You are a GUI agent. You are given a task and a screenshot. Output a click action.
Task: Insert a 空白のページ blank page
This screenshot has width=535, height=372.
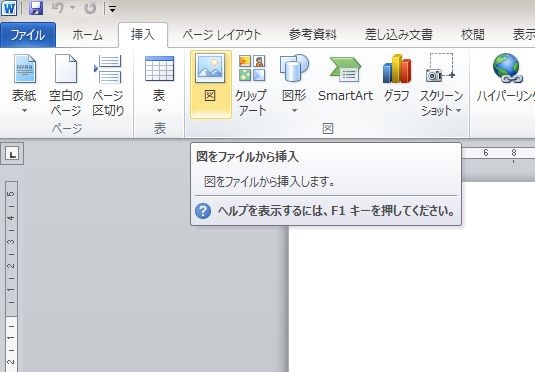point(66,85)
